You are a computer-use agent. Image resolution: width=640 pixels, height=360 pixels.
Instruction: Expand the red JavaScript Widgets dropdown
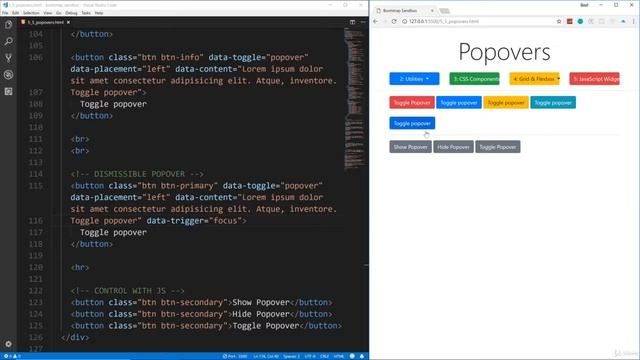point(594,79)
